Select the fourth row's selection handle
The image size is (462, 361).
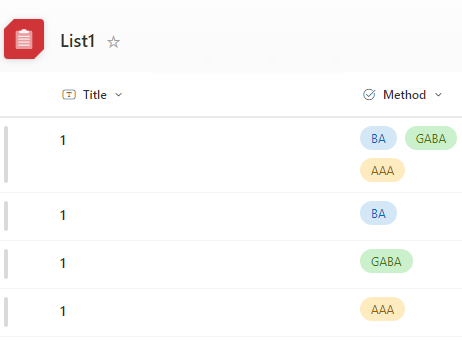click(x=6, y=312)
